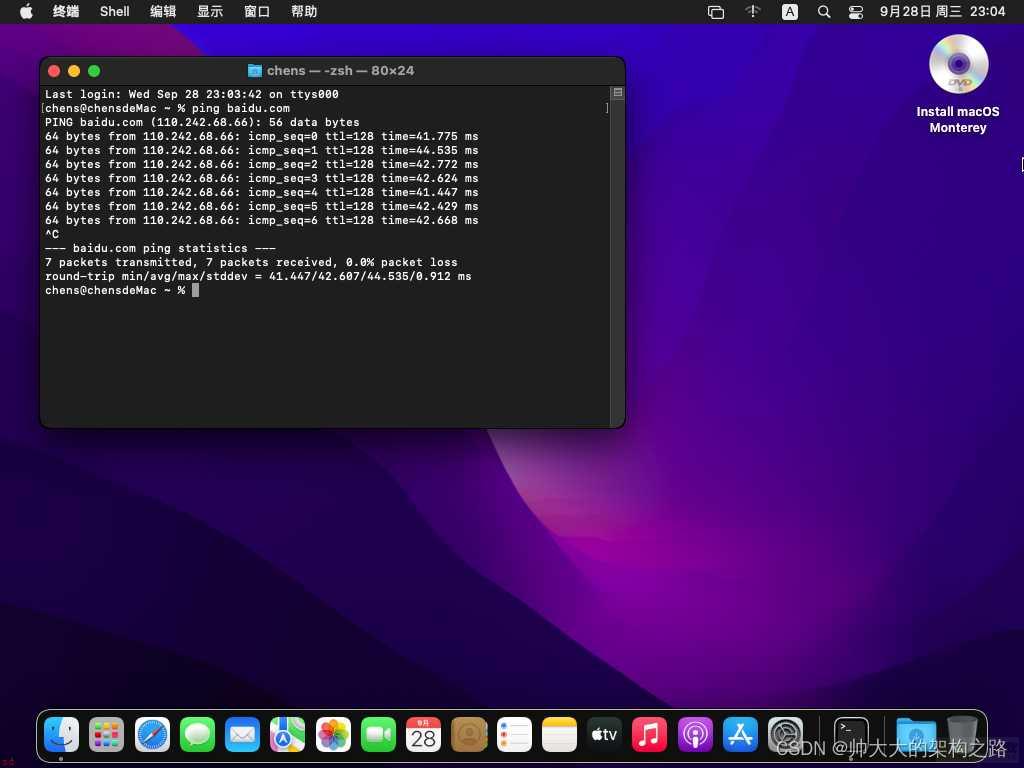Zoom the Terminal window with green button
This screenshot has width=1024, height=768.
94,71
